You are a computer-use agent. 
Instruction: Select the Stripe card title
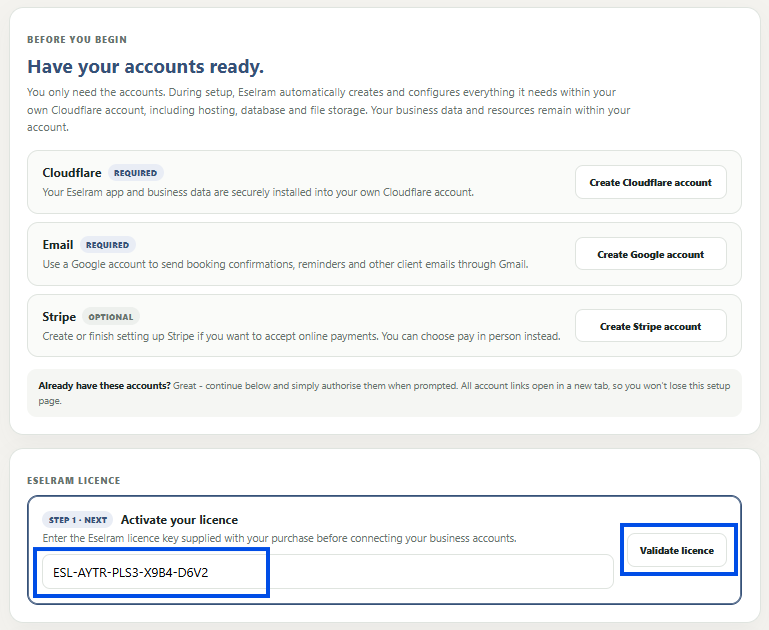pos(59,317)
